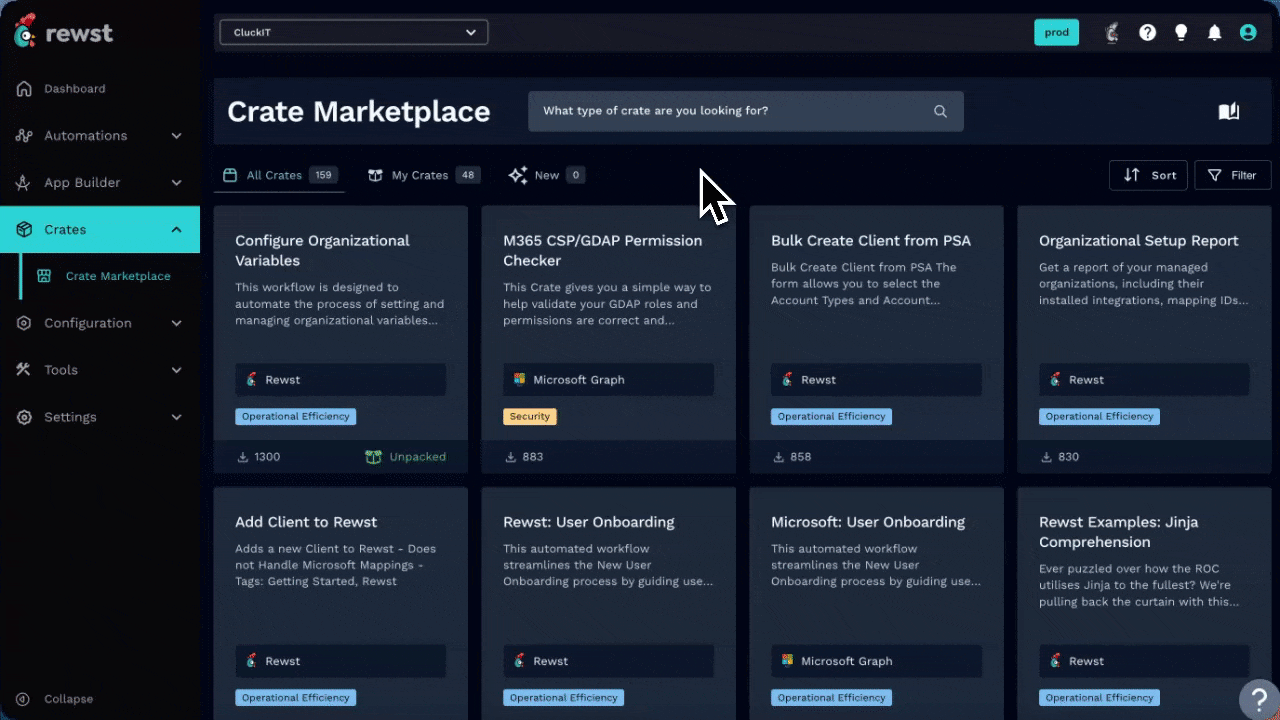Open the CluckIT organization dropdown

[x=354, y=32]
